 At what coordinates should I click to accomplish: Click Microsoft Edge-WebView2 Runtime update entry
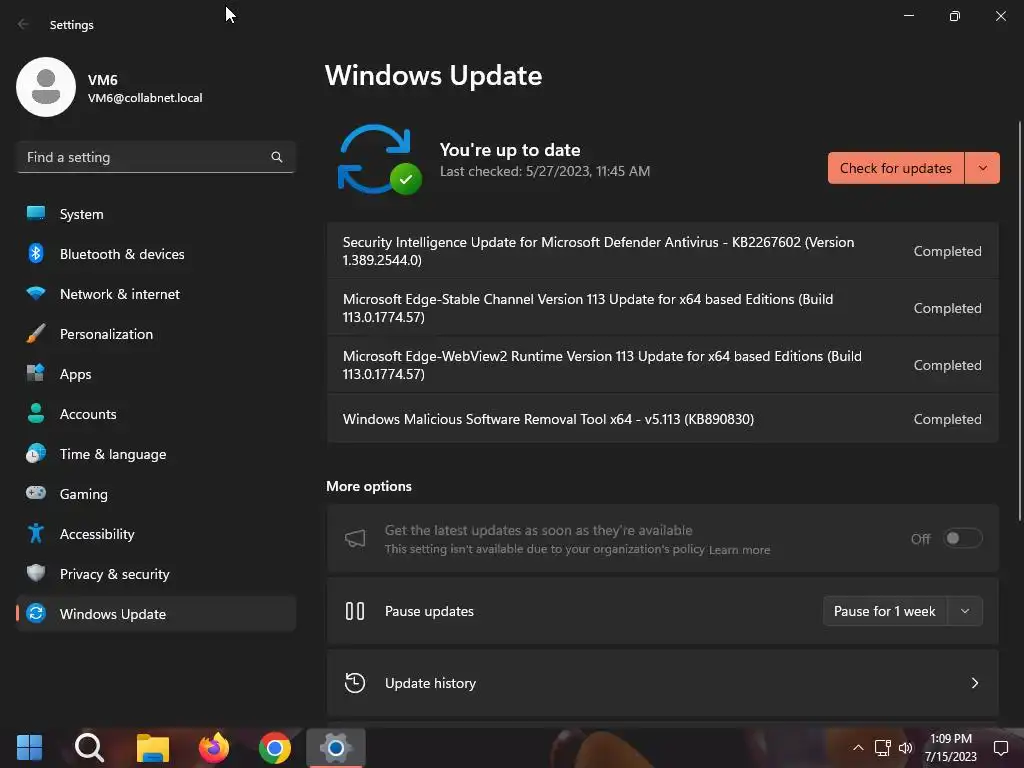(662, 365)
